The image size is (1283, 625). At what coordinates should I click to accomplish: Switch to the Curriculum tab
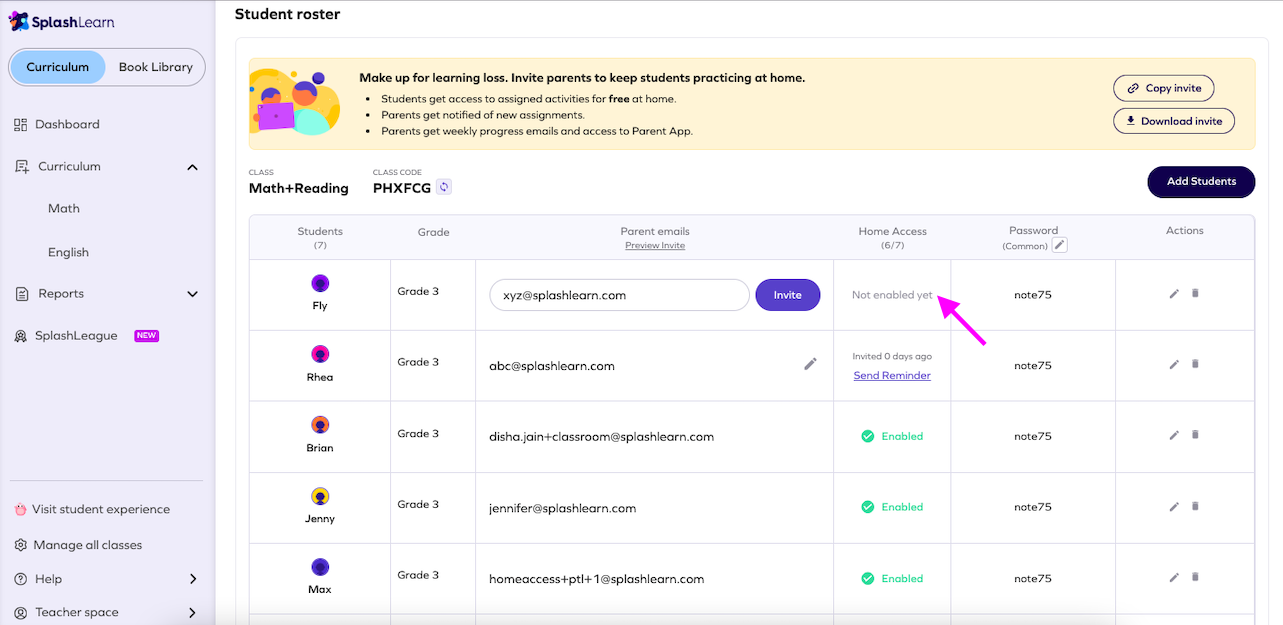coord(58,67)
